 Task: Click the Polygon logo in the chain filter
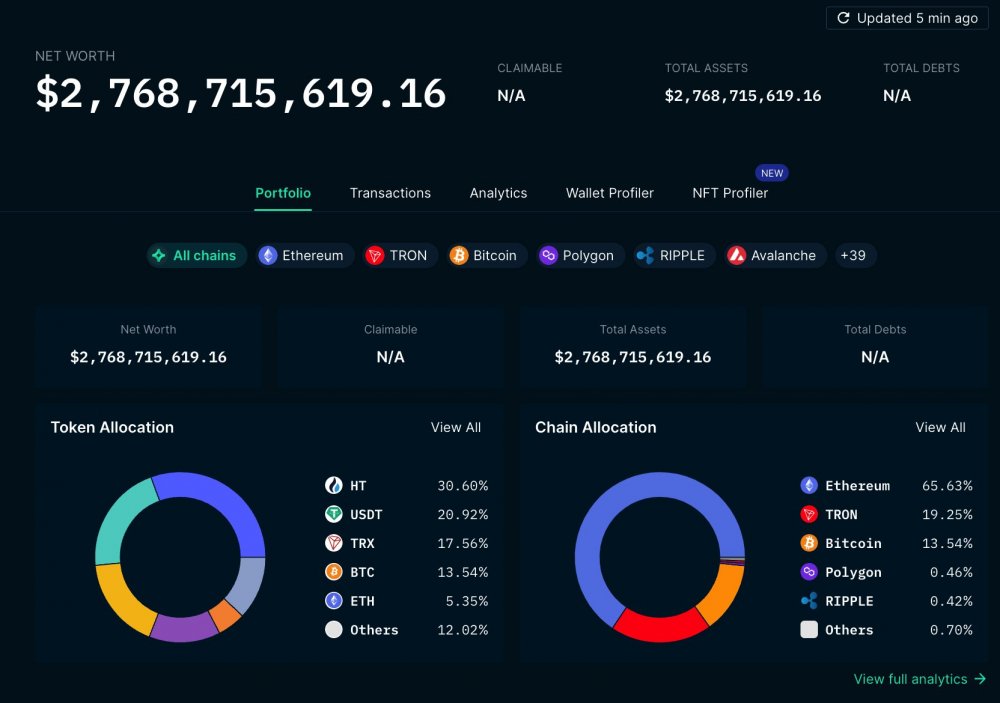[548, 255]
